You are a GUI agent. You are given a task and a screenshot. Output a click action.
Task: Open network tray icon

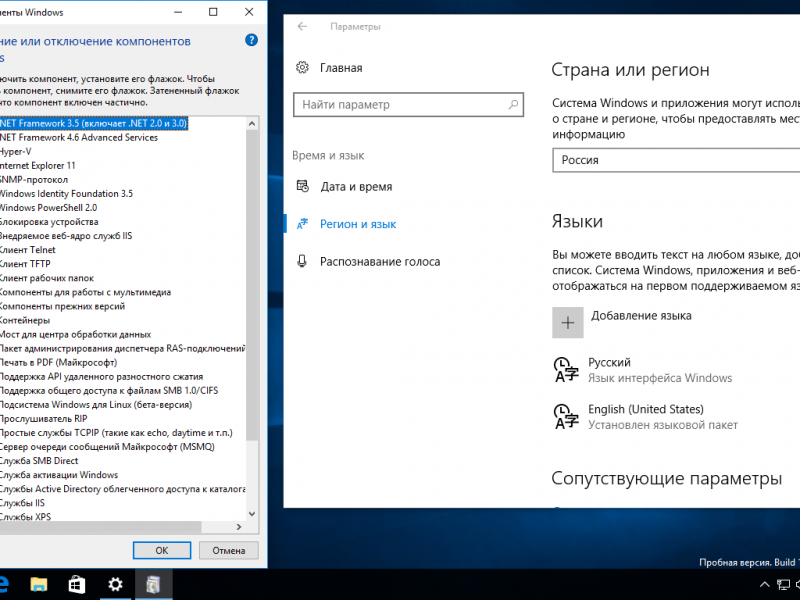783,585
